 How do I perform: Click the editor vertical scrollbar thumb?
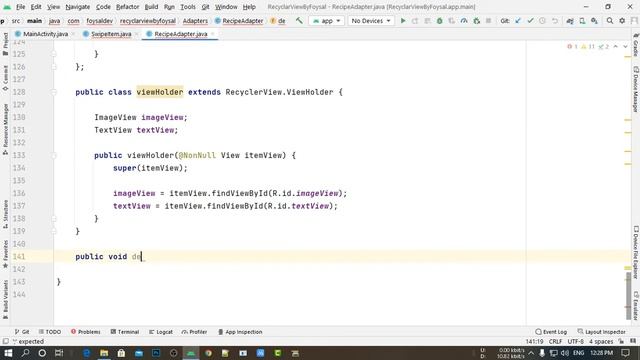pos(628,296)
